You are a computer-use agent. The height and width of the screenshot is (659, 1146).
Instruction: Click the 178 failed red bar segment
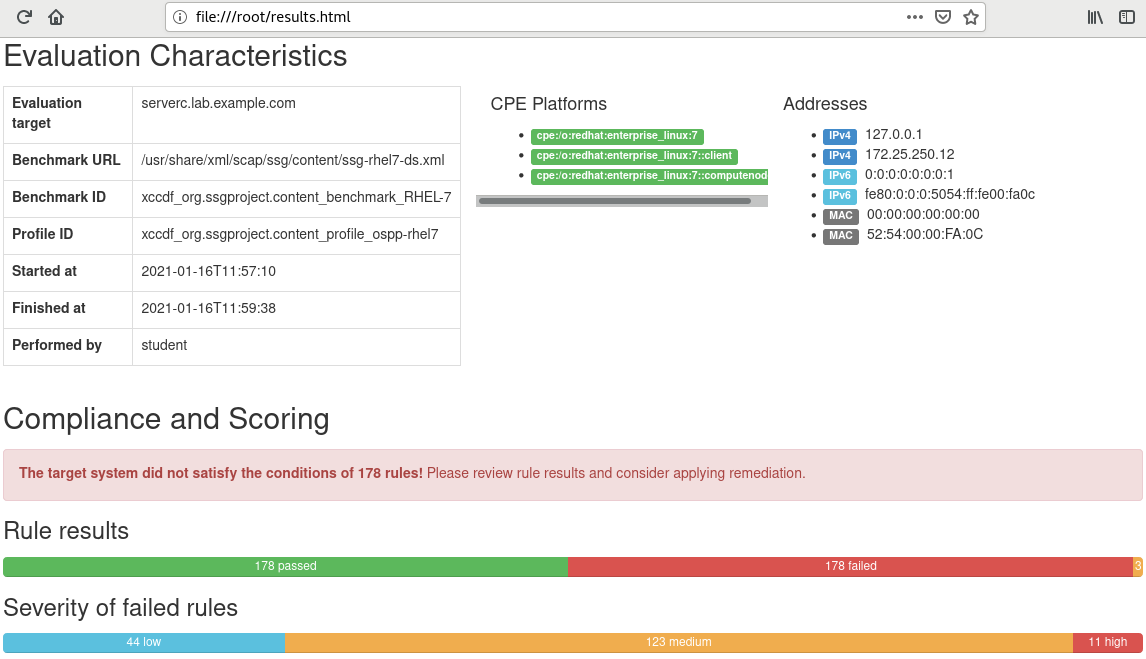tap(850, 566)
